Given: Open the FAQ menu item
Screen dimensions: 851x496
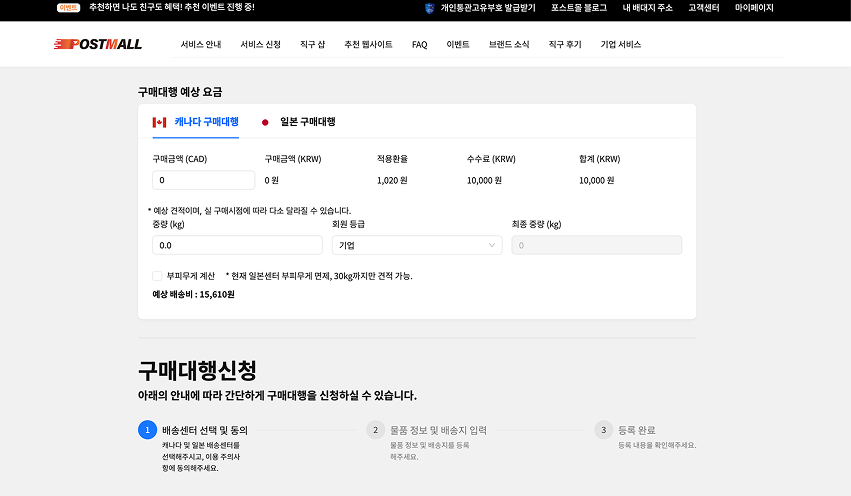Looking at the screenshot, I should tap(419, 45).
